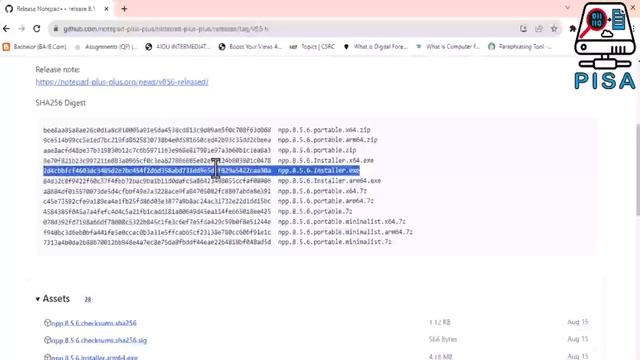Open the Bachelor (BA/B.Com) bookmark

[35, 47]
